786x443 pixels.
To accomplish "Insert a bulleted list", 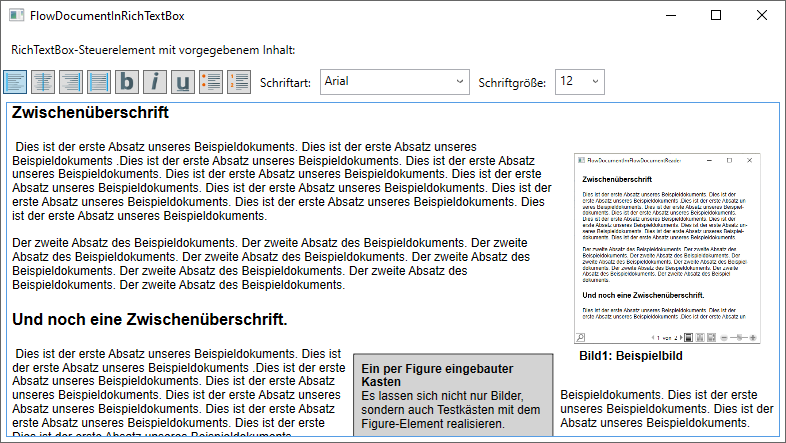I will 211,82.
